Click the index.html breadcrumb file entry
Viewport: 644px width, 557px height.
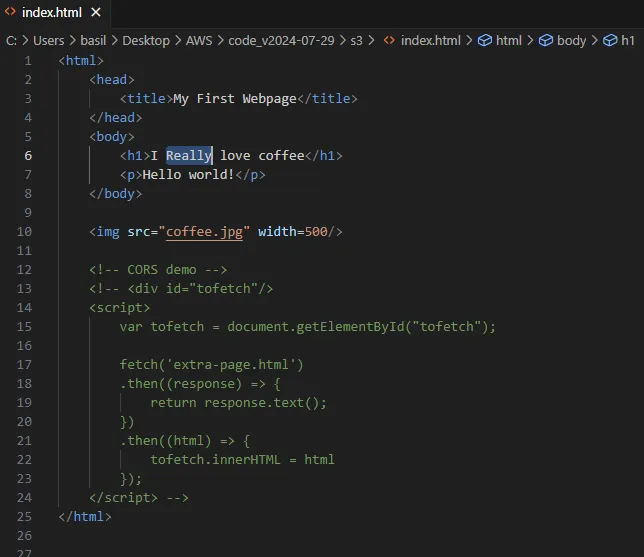[430, 40]
